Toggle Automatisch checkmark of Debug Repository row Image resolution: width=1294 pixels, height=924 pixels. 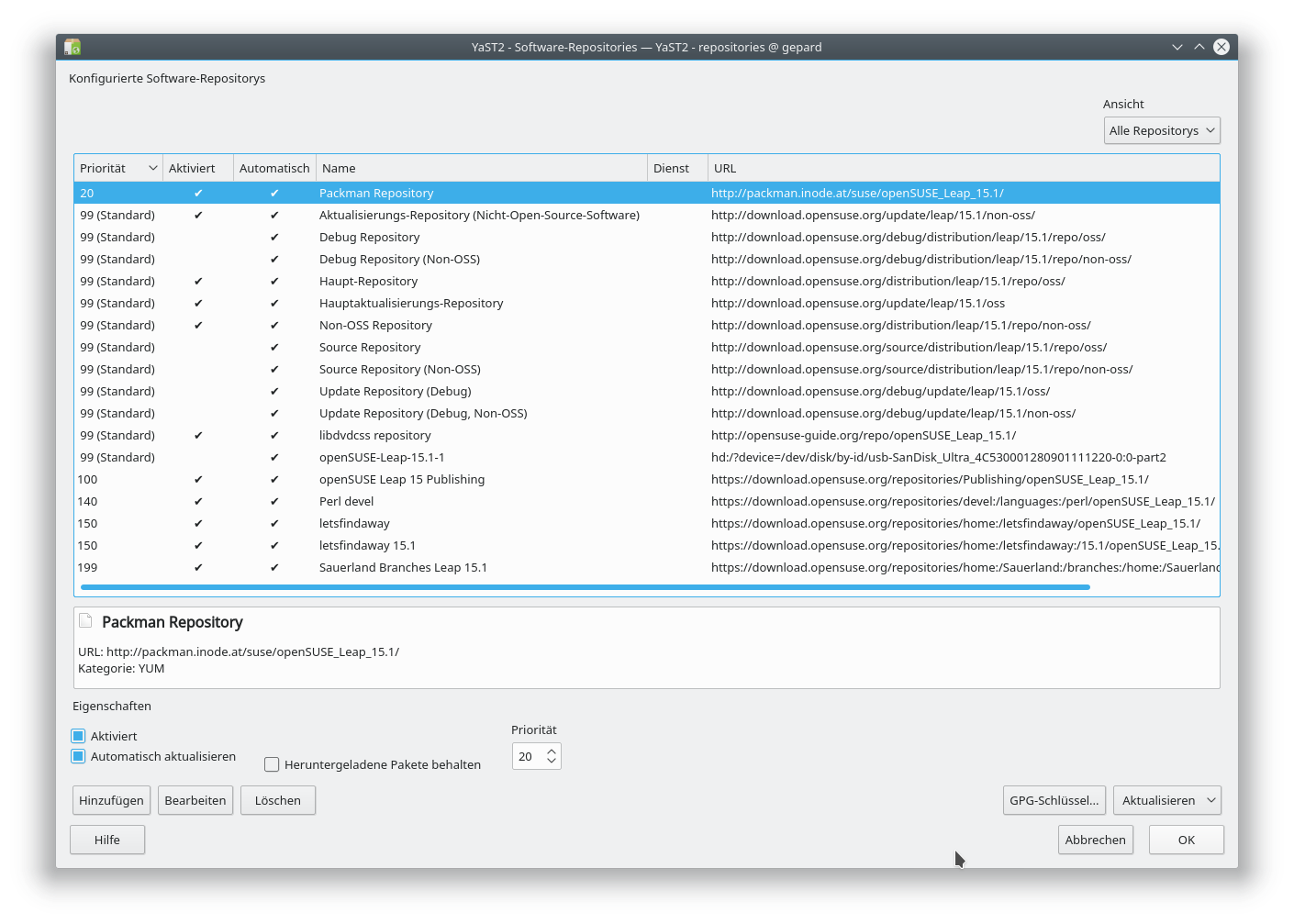tap(274, 237)
